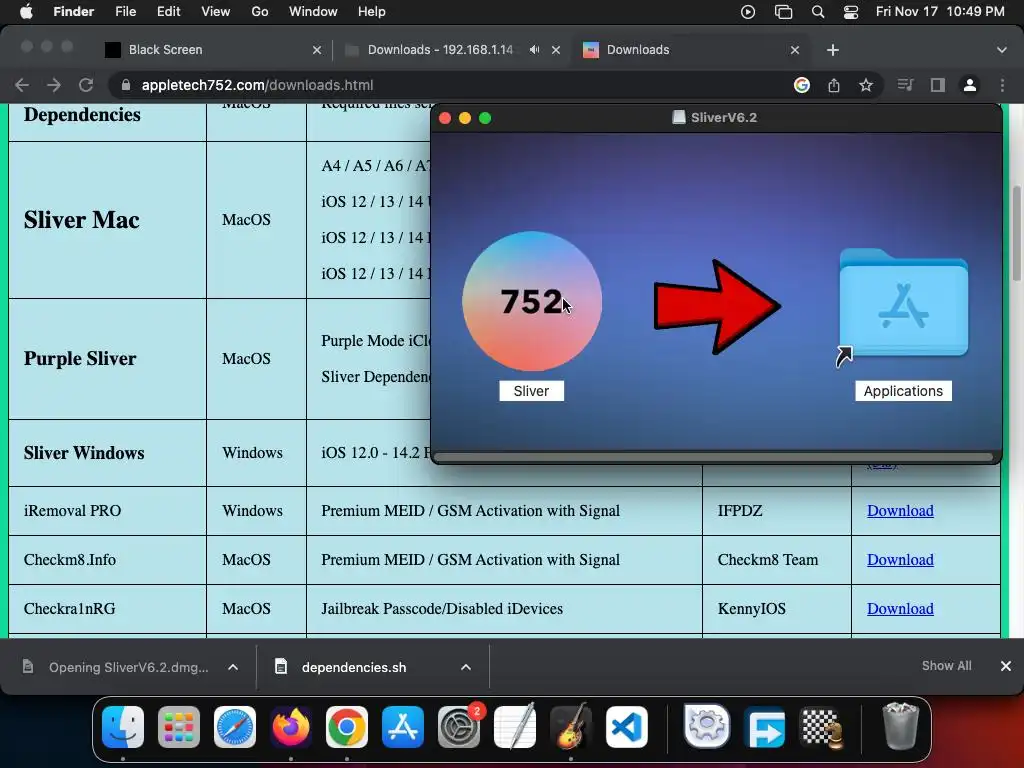Bookmark this page with the star
The image size is (1024, 768).
(x=866, y=85)
